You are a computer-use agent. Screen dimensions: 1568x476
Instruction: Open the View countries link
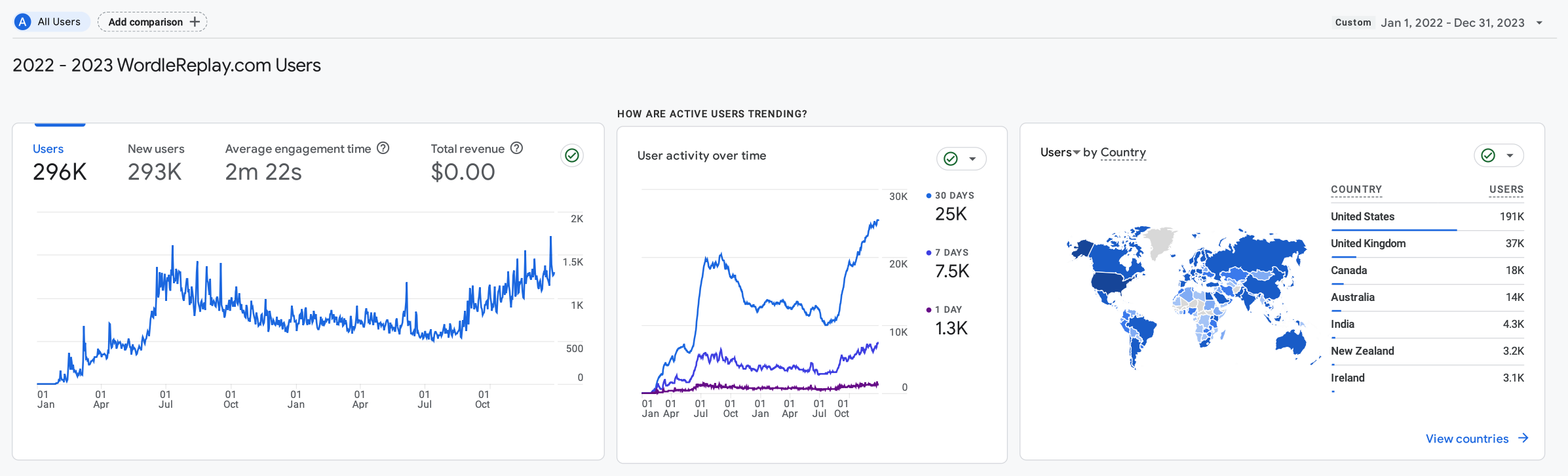pyautogui.click(x=1466, y=439)
